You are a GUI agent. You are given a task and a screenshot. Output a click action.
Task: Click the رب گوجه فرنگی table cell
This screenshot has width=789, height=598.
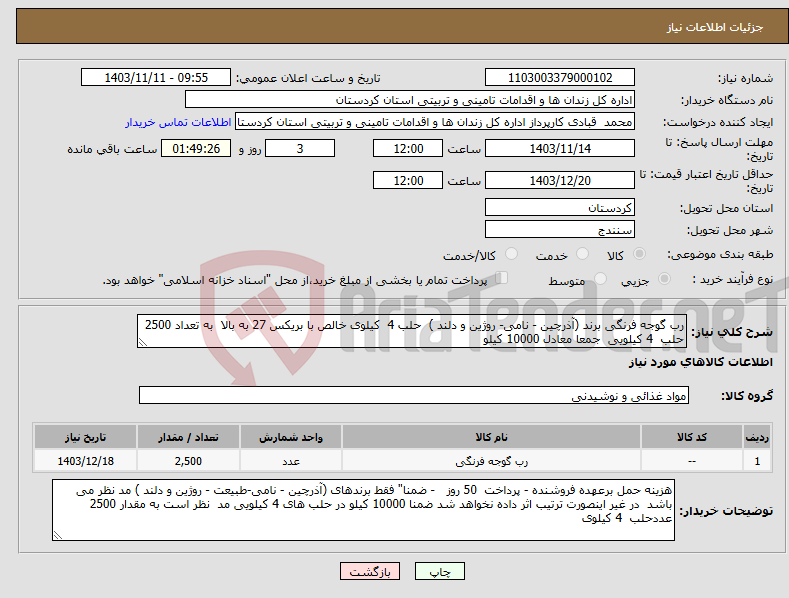(491, 461)
